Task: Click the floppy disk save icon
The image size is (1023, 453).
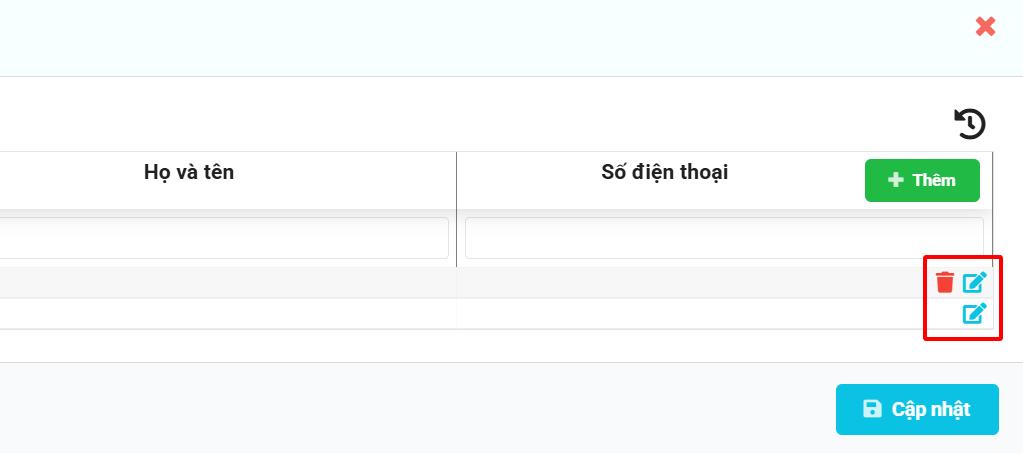Action: (872, 409)
